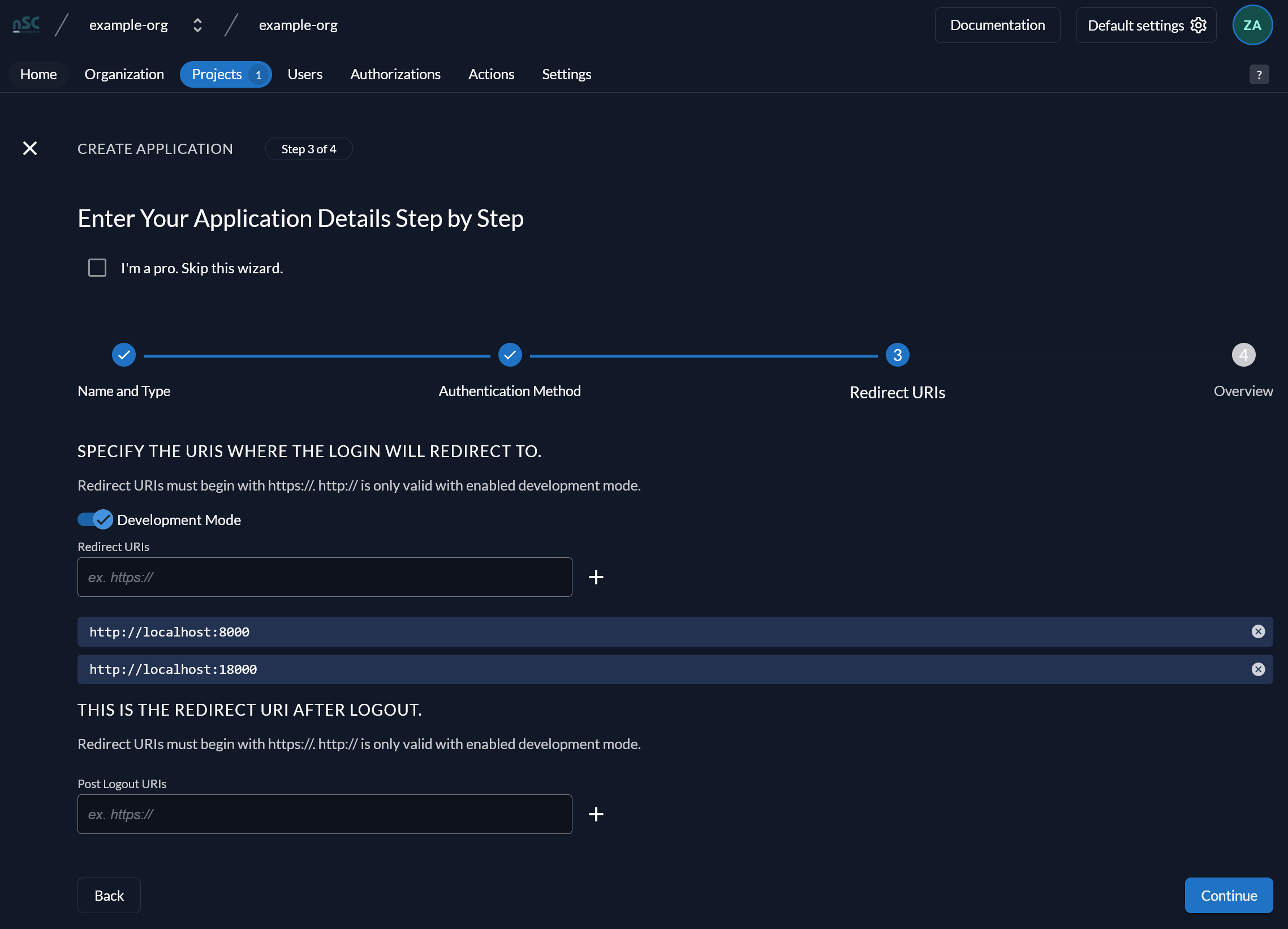Open the organization switcher arrows
The image size is (1288, 929).
197,25
